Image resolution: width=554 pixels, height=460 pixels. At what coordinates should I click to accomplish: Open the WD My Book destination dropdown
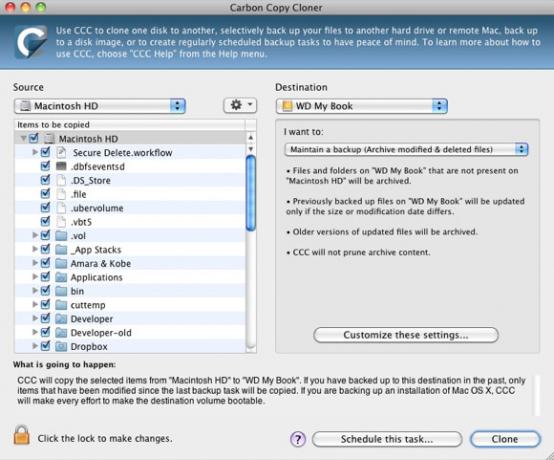[x=361, y=106]
